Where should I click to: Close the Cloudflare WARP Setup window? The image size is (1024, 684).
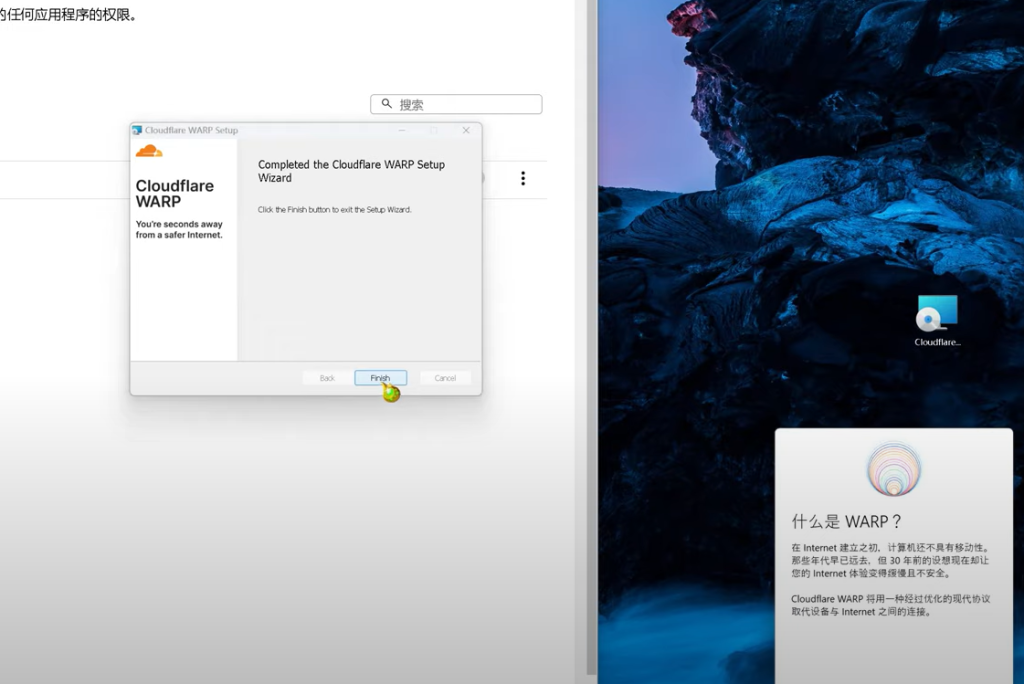click(466, 130)
